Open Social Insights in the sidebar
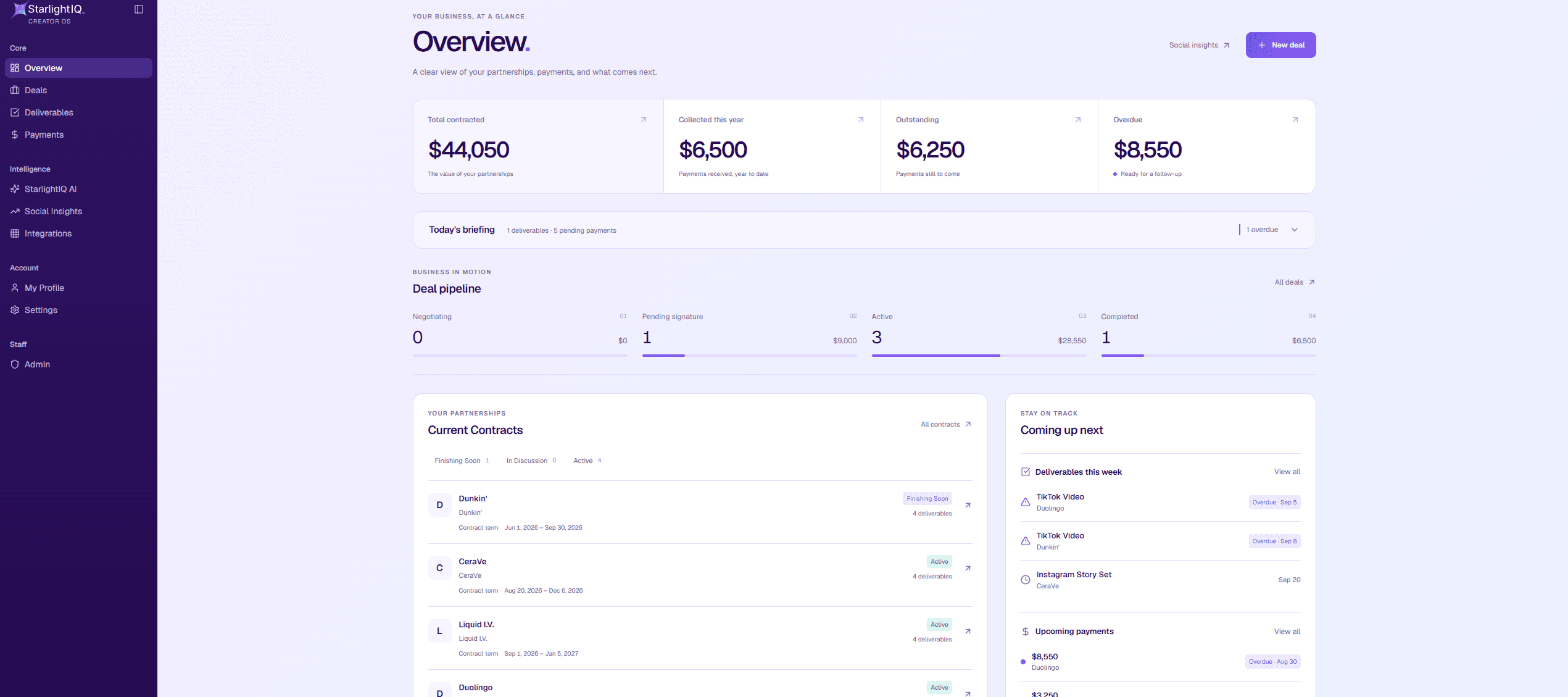Image resolution: width=1568 pixels, height=697 pixels. (78, 211)
